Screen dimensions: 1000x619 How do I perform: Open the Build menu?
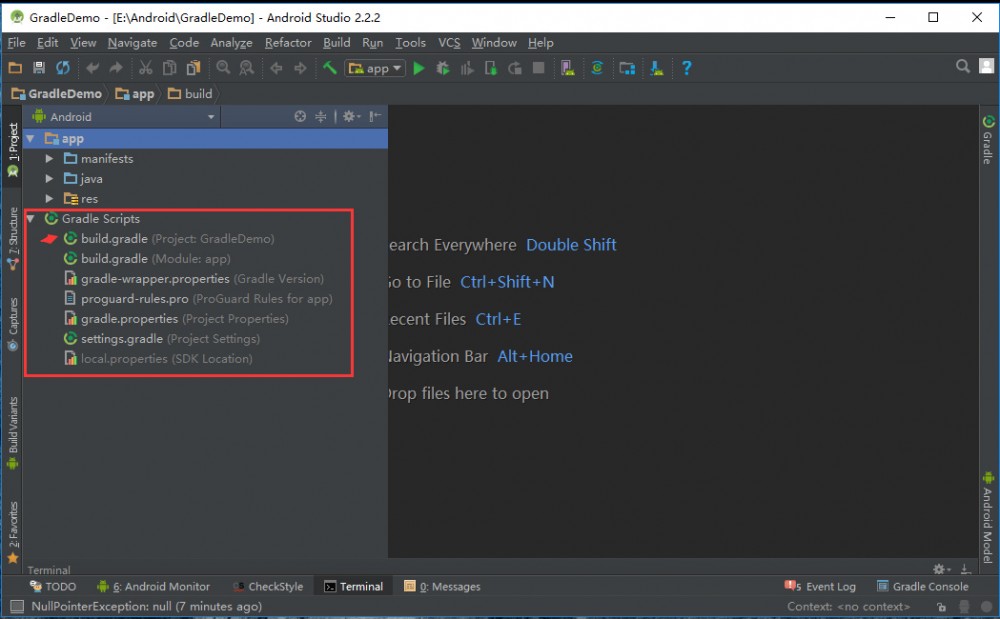(x=337, y=43)
